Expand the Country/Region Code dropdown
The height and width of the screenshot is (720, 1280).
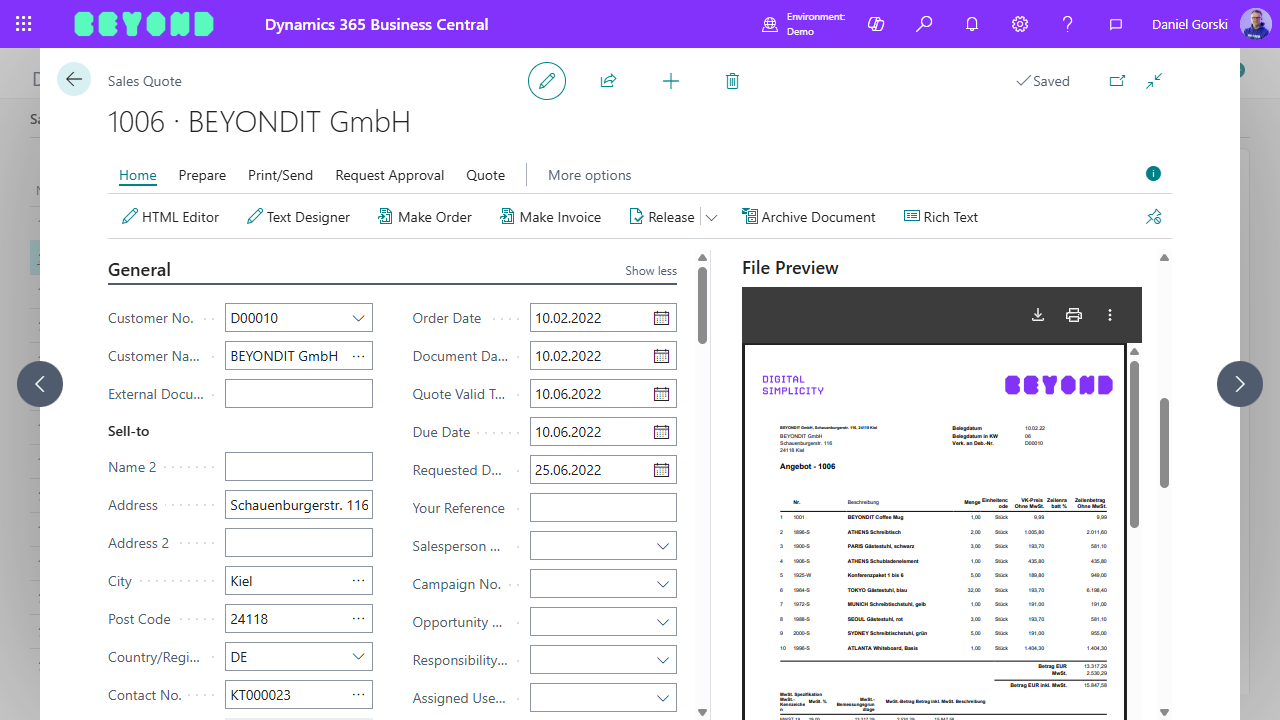358,657
